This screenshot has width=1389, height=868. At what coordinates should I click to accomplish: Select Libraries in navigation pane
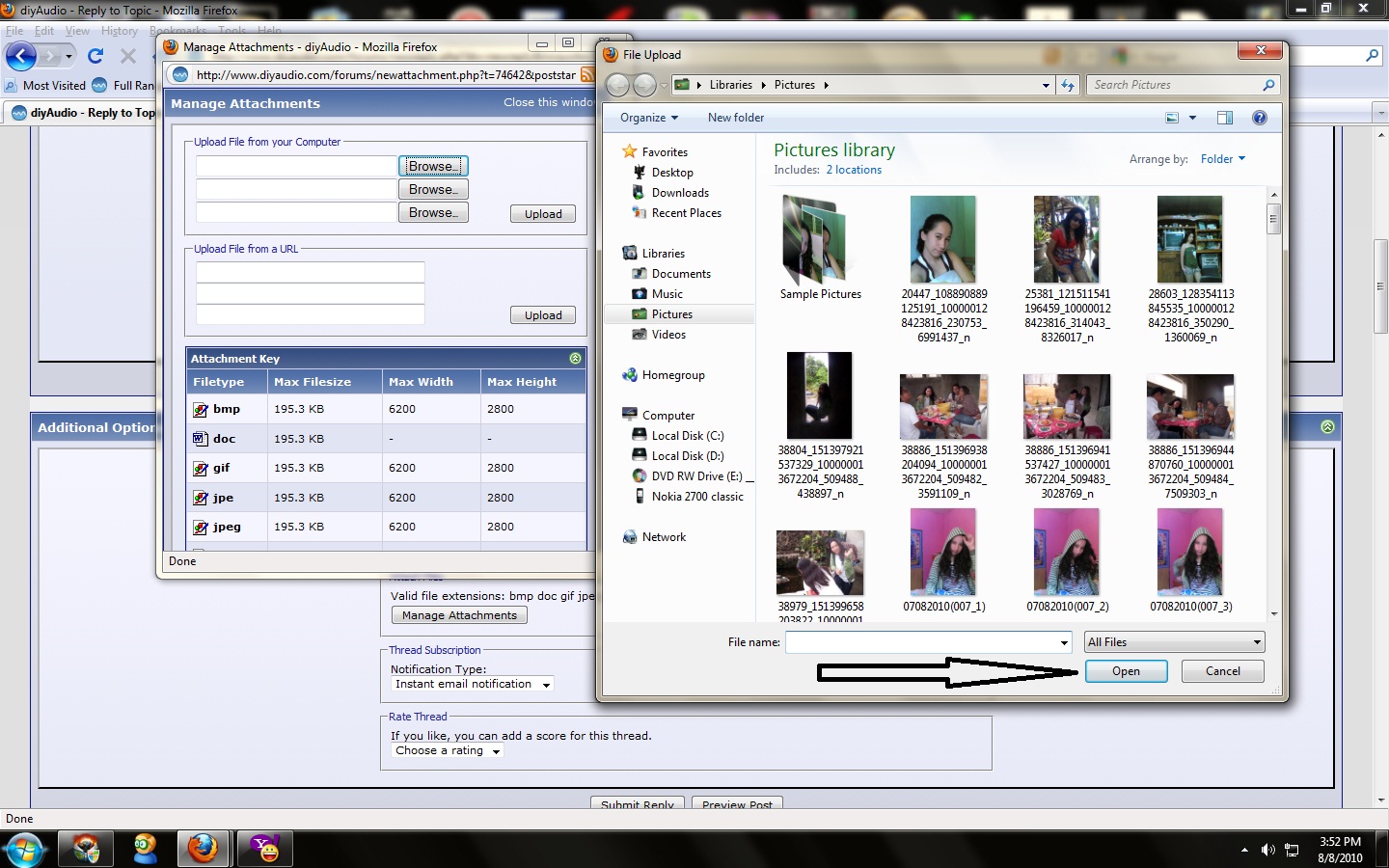(664, 254)
